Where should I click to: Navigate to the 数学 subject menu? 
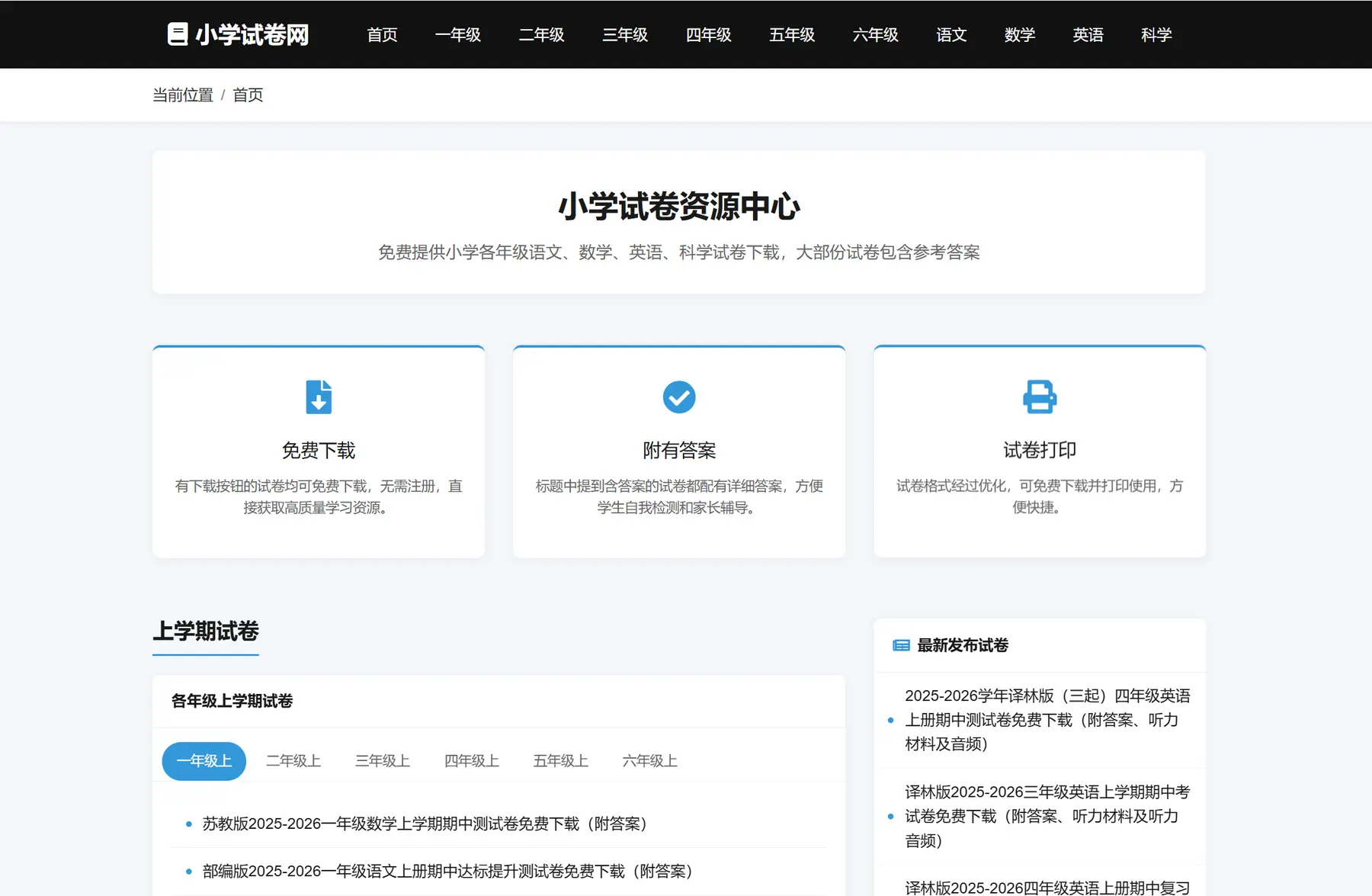1019,35
